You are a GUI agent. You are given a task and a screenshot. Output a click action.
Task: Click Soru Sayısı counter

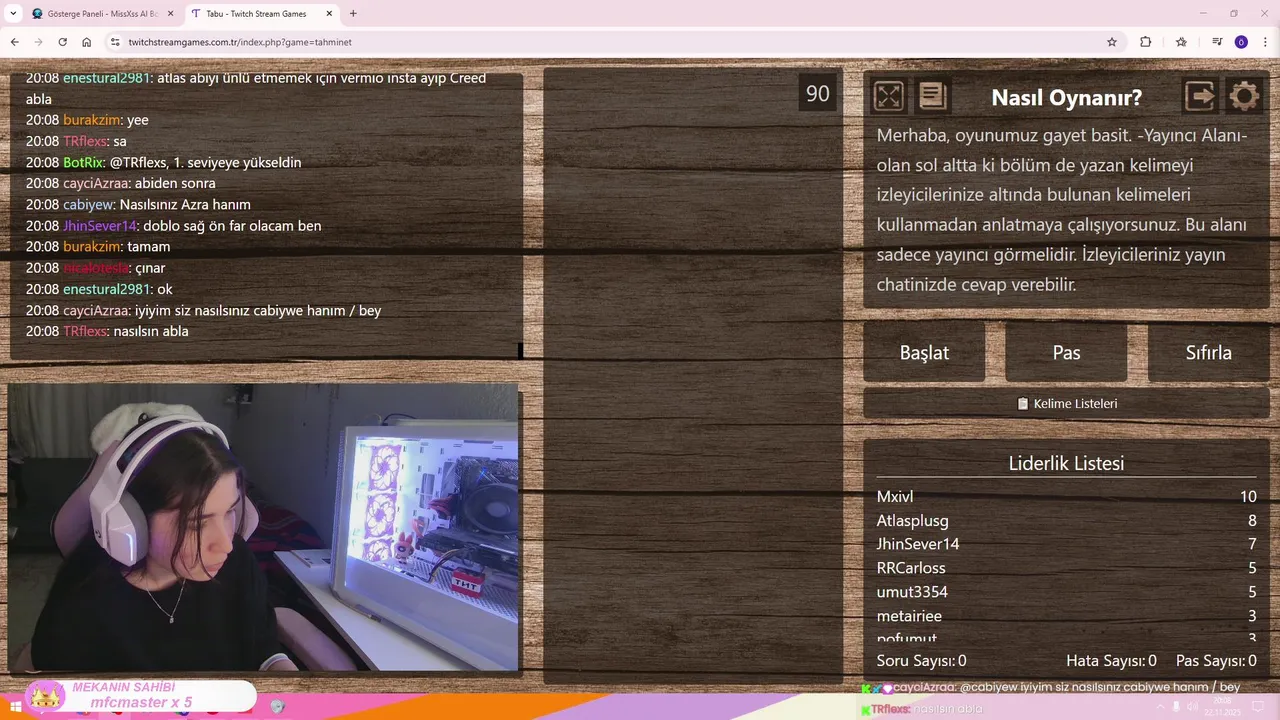coord(921,660)
